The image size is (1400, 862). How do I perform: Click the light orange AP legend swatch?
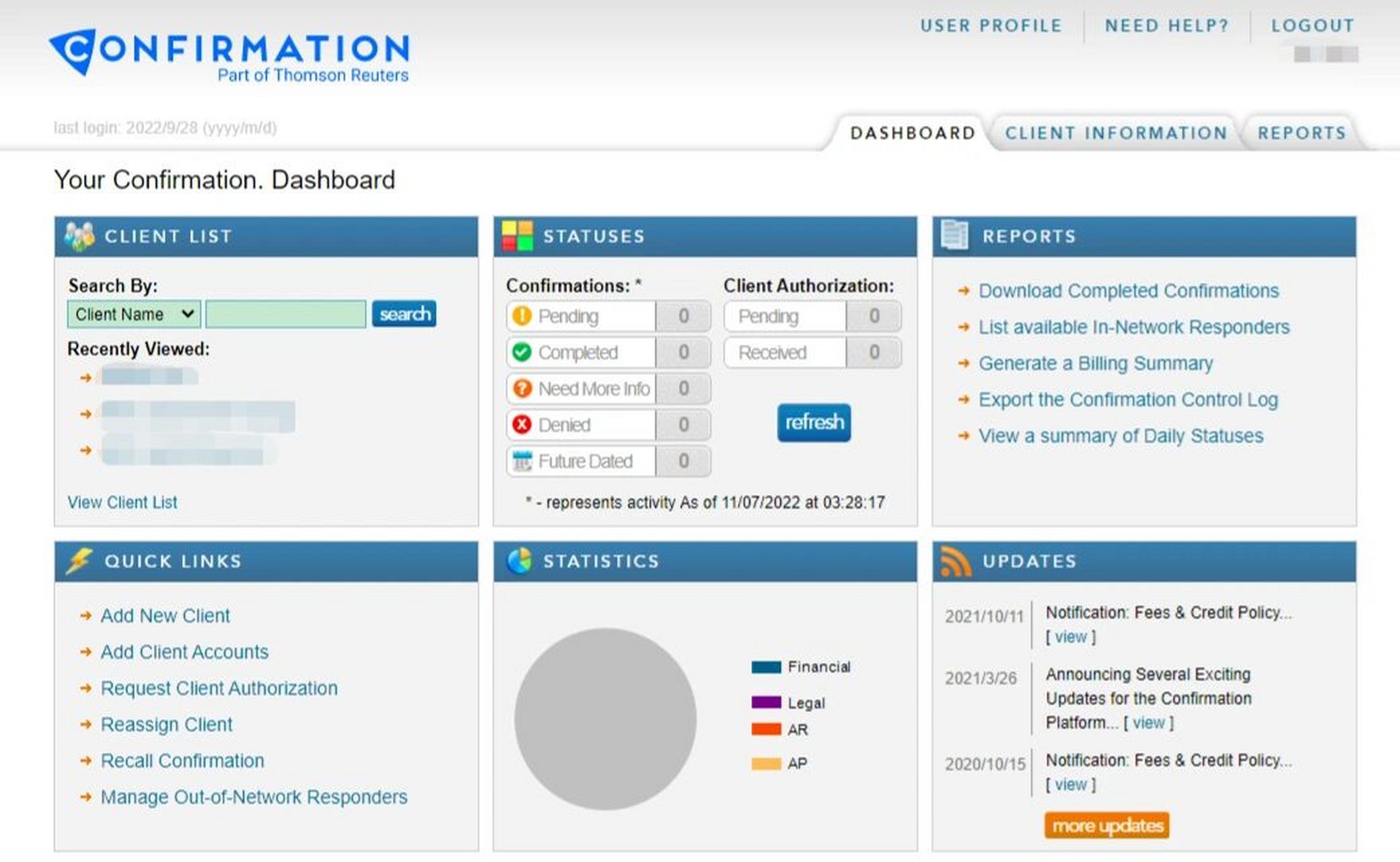pos(766,764)
